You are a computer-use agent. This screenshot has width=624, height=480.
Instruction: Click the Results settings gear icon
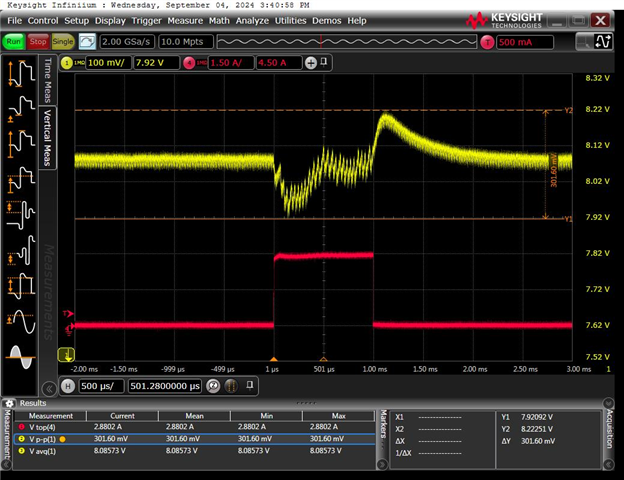coord(10,403)
